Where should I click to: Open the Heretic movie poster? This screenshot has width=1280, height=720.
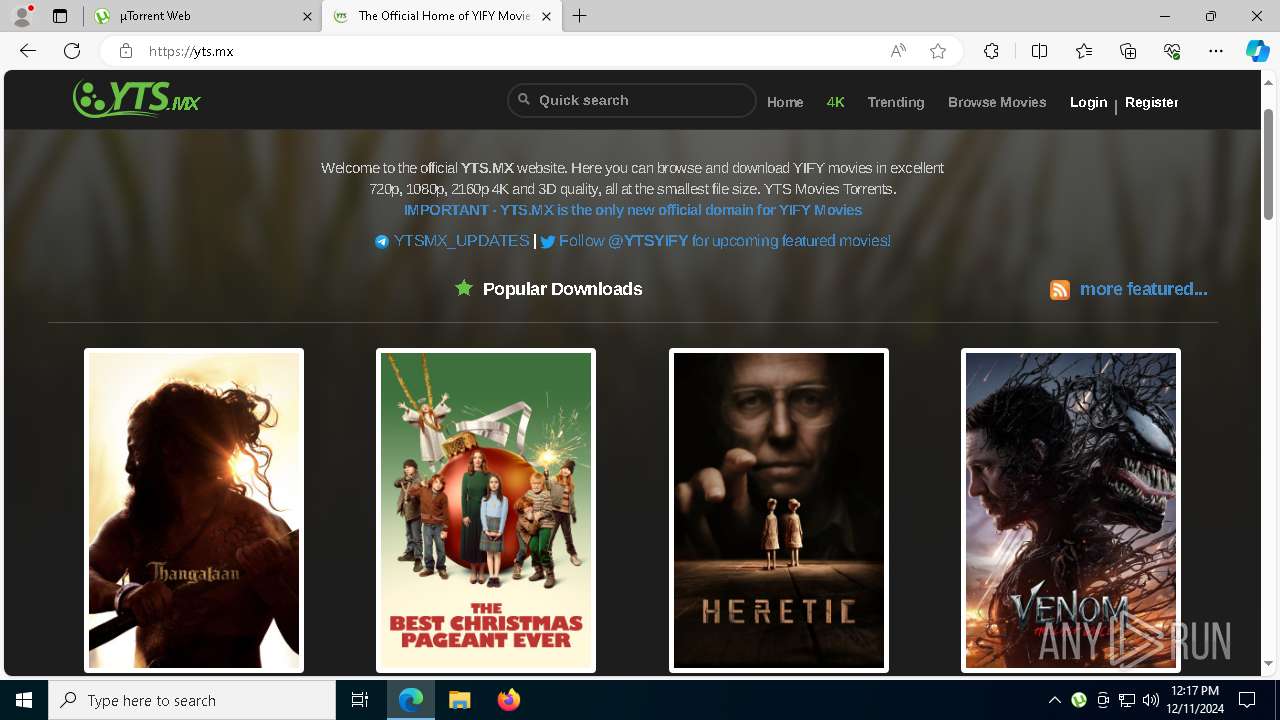pos(779,510)
